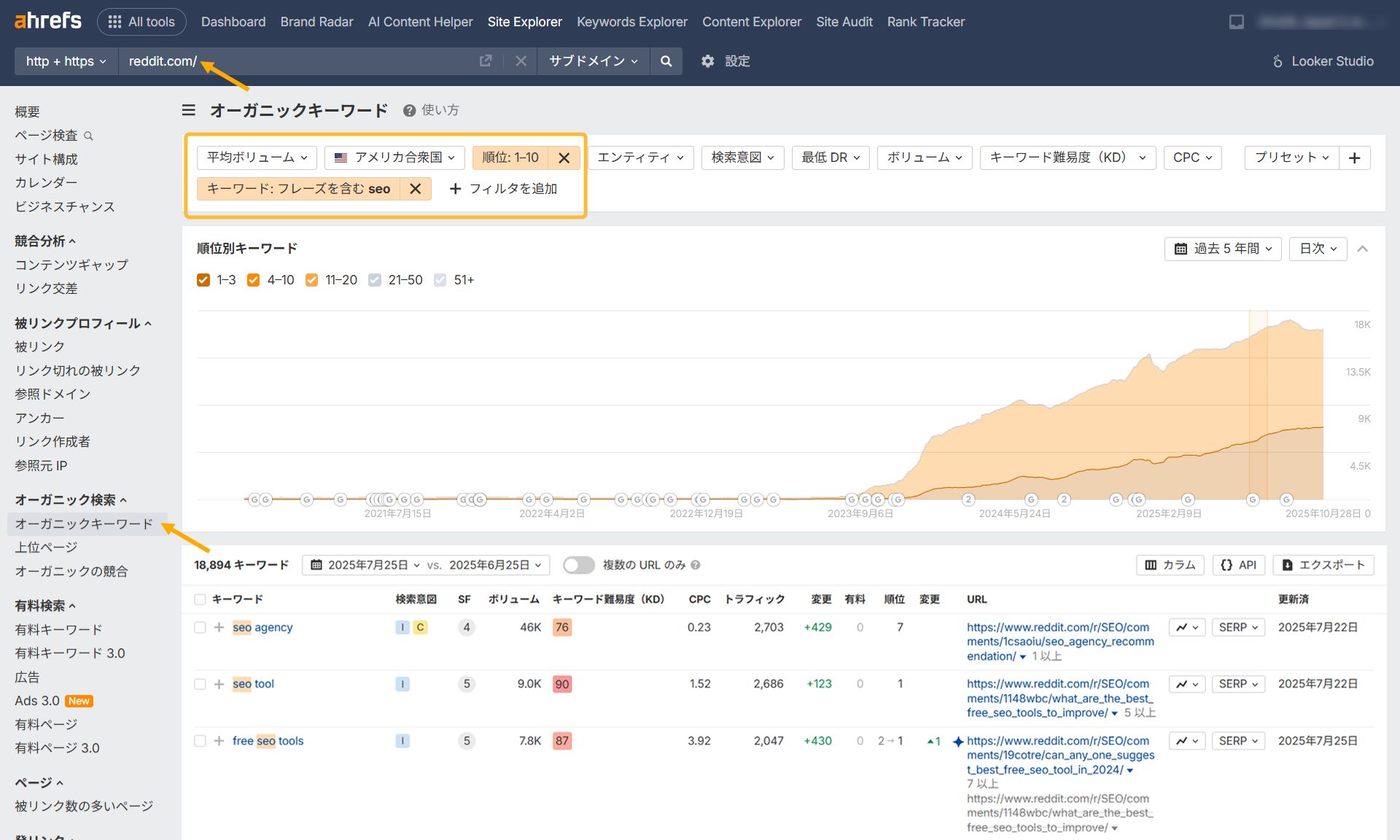Image resolution: width=1400 pixels, height=840 pixels.
Task: Add a new filter preset with the plus icon
Action: coord(1354,157)
